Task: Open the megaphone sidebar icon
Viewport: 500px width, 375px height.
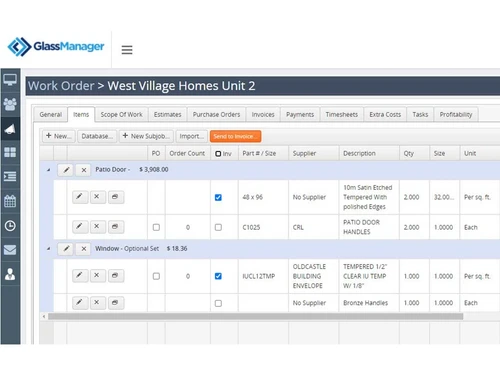Action: pos(10,129)
